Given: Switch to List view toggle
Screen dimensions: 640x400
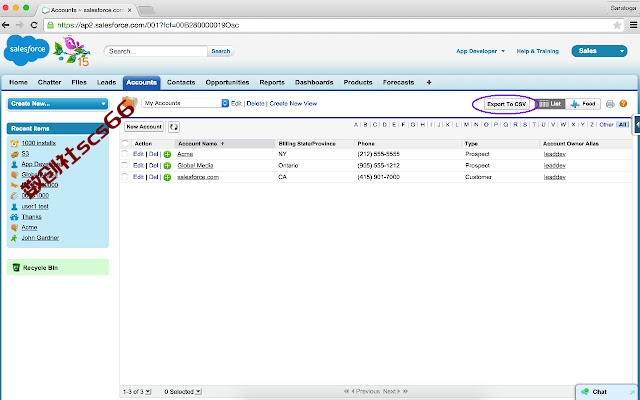Looking at the screenshot, I should [x=550, y=104].
